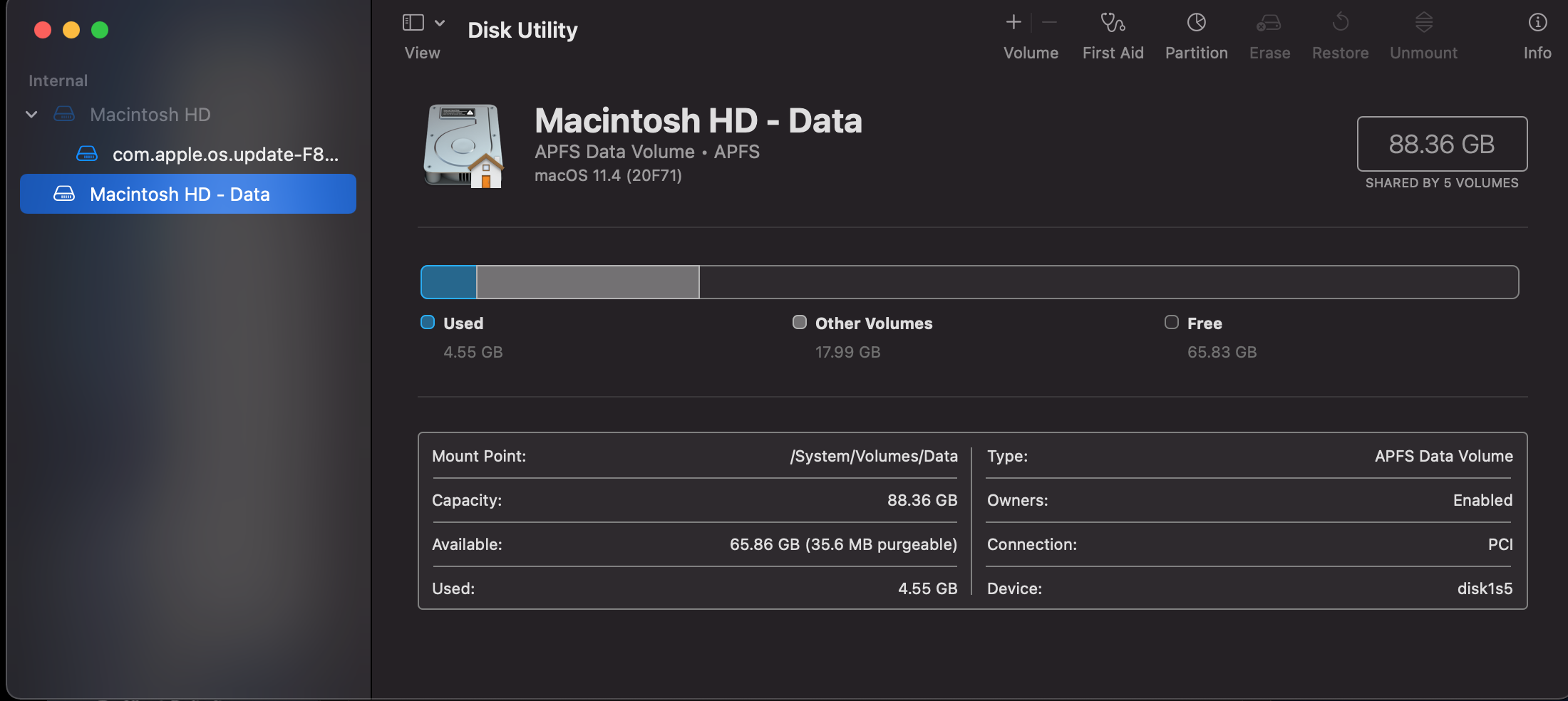Open the Partition pie chart icon

point(1196,23)
